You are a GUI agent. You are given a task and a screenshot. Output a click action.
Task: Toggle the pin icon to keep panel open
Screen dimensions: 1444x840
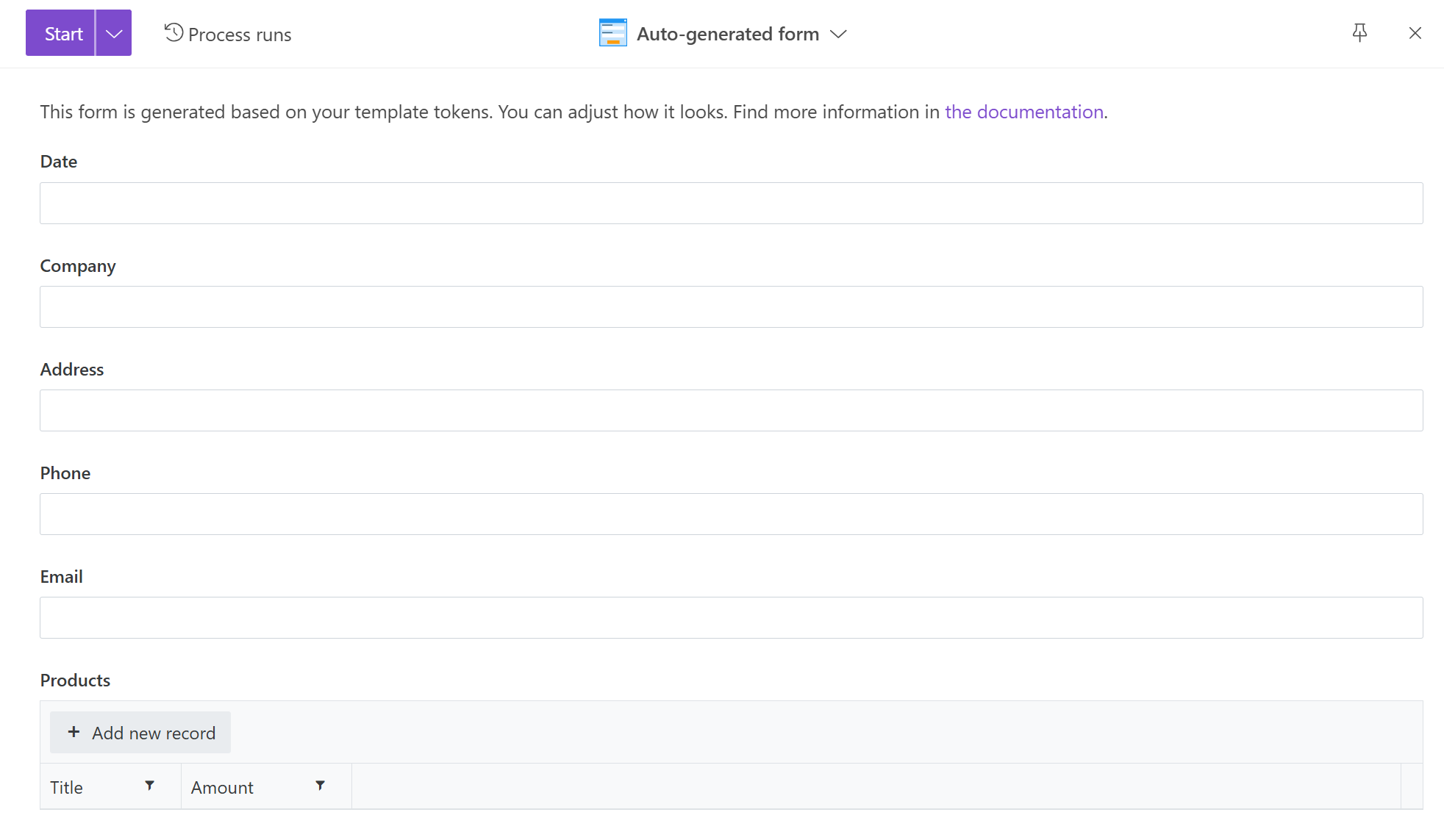click(1359, 32)
